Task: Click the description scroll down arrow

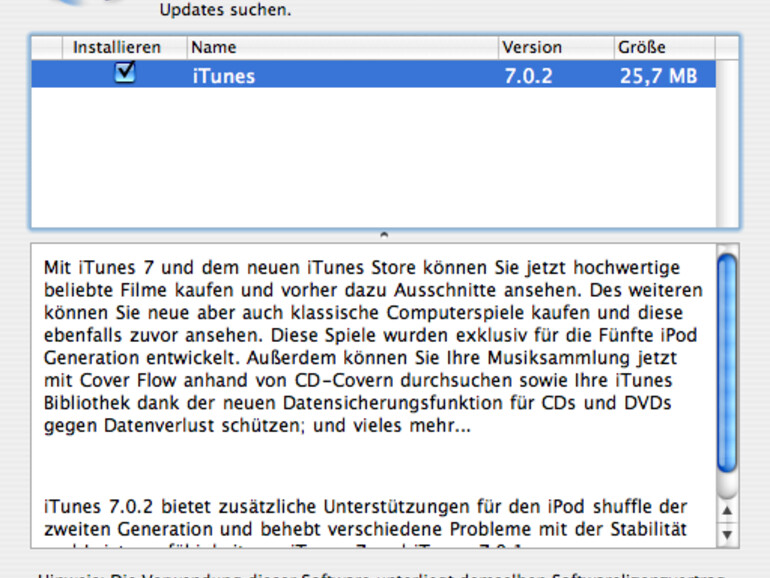Action: tap(727, 534)
